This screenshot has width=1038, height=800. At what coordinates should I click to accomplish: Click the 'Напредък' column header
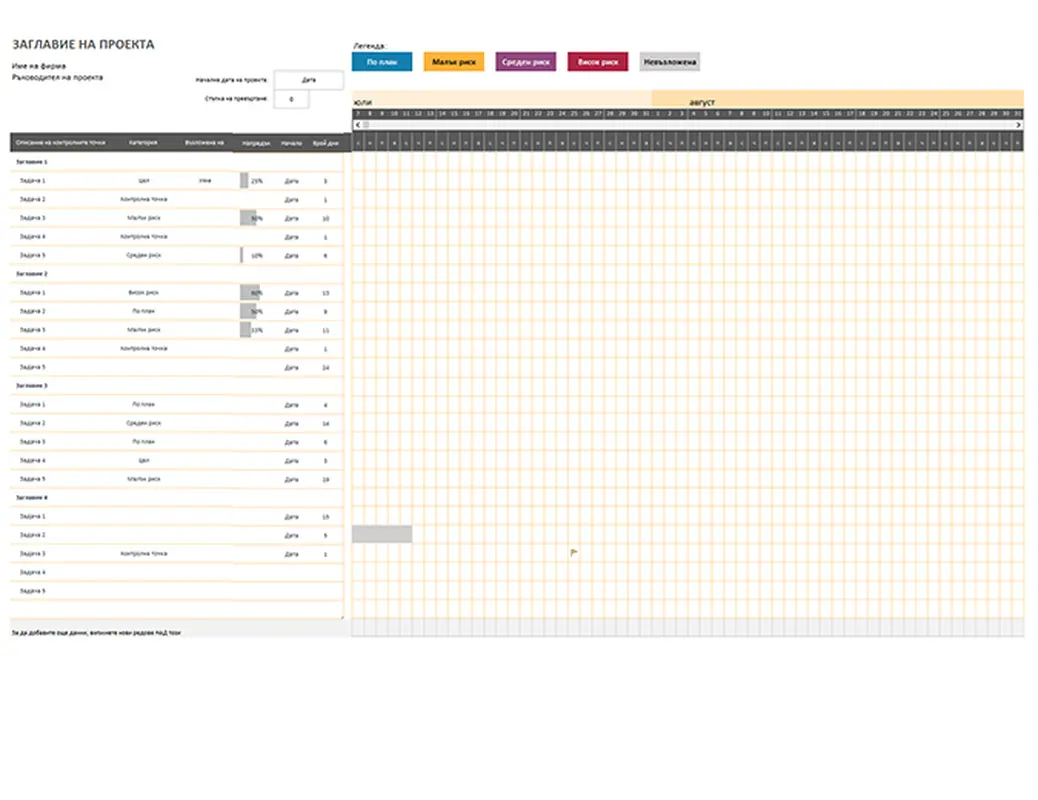pyautogui.click(x=256, y=143)
